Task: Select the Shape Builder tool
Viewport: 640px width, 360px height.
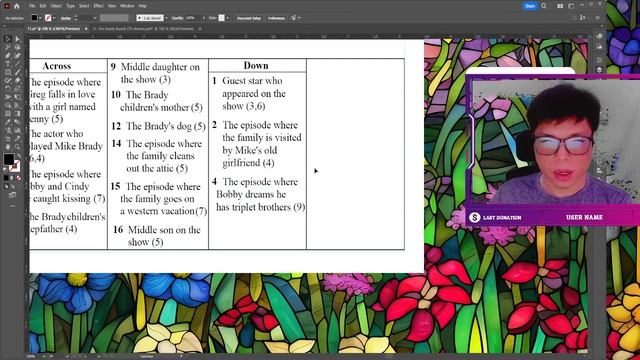Action: [x=8, y=105]
